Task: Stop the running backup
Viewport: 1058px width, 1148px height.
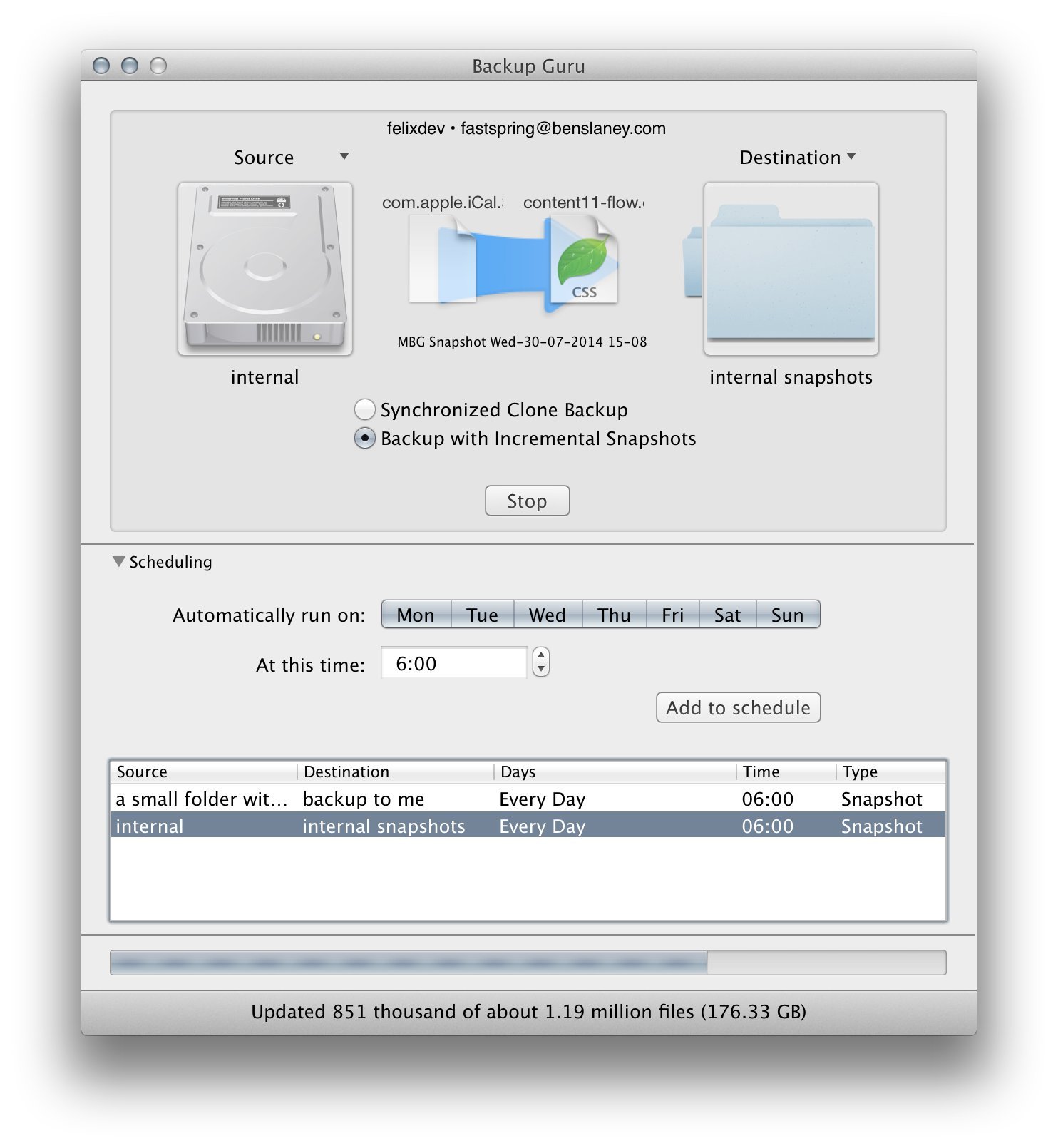Action: [527, 501]
